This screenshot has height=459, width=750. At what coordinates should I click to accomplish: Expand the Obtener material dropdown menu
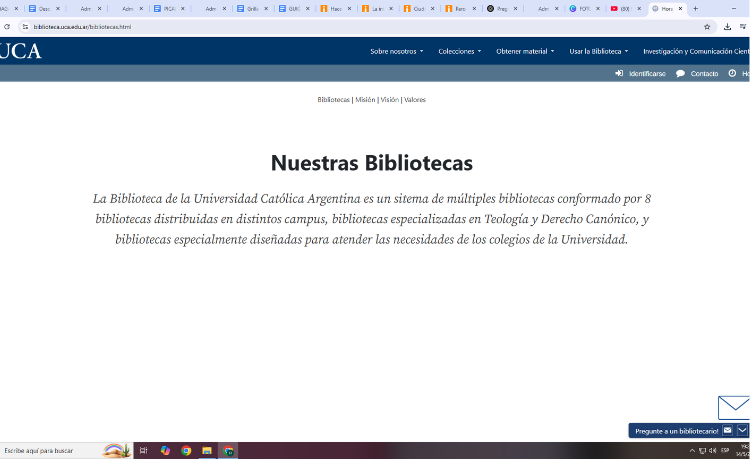[x=525, y=51]
